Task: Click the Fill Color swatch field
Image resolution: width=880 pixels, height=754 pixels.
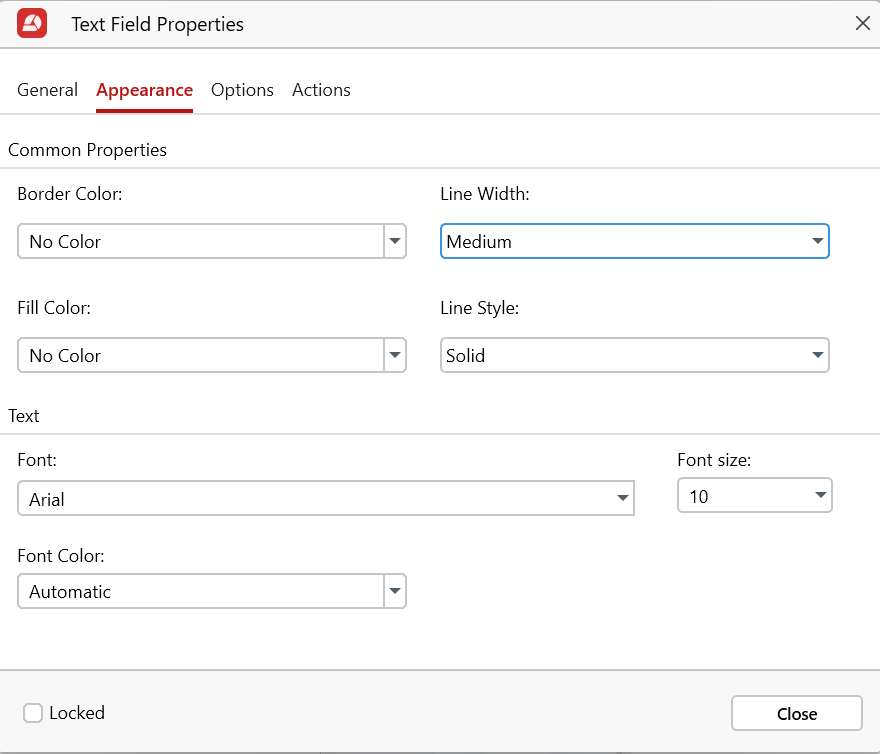Action: pos(200,356)
